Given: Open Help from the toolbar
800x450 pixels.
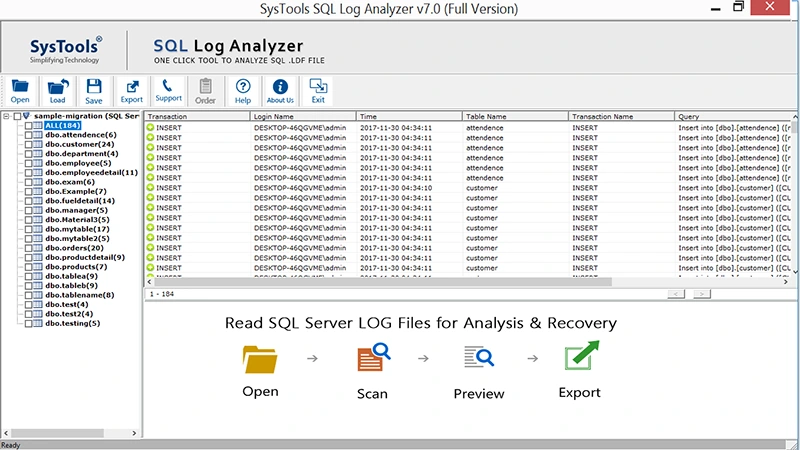Looking at the screenshot, I should coord(243,91).
